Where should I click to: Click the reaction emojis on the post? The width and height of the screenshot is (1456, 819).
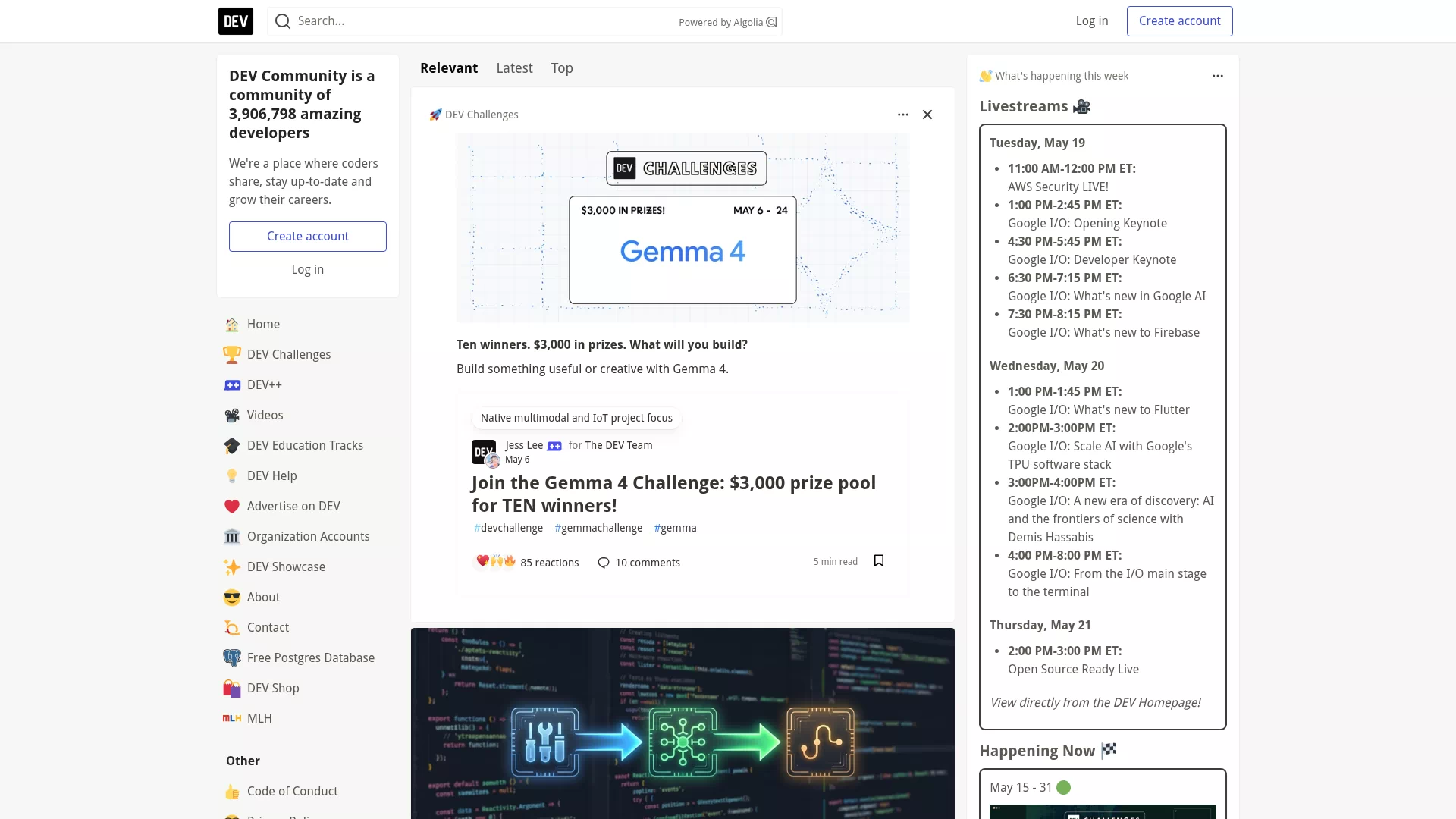click(496, 561)
